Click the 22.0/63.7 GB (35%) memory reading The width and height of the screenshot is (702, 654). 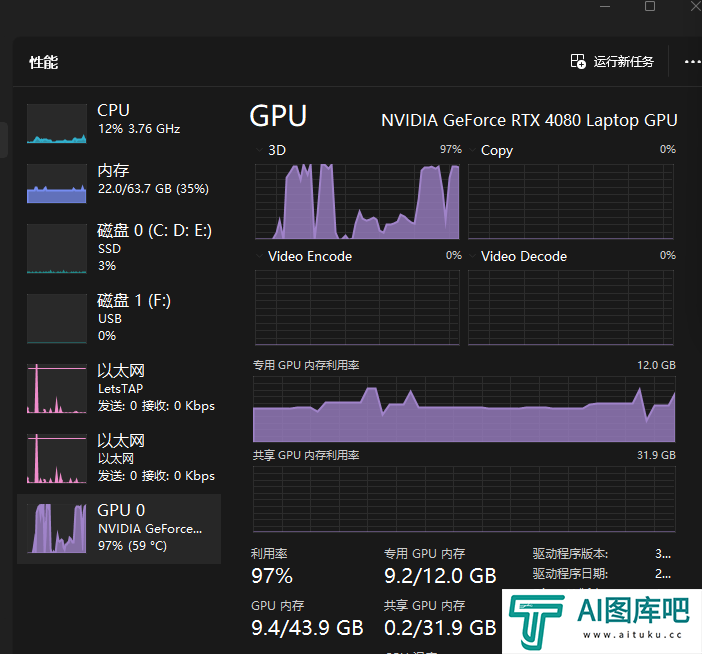(x=153, y=188)
